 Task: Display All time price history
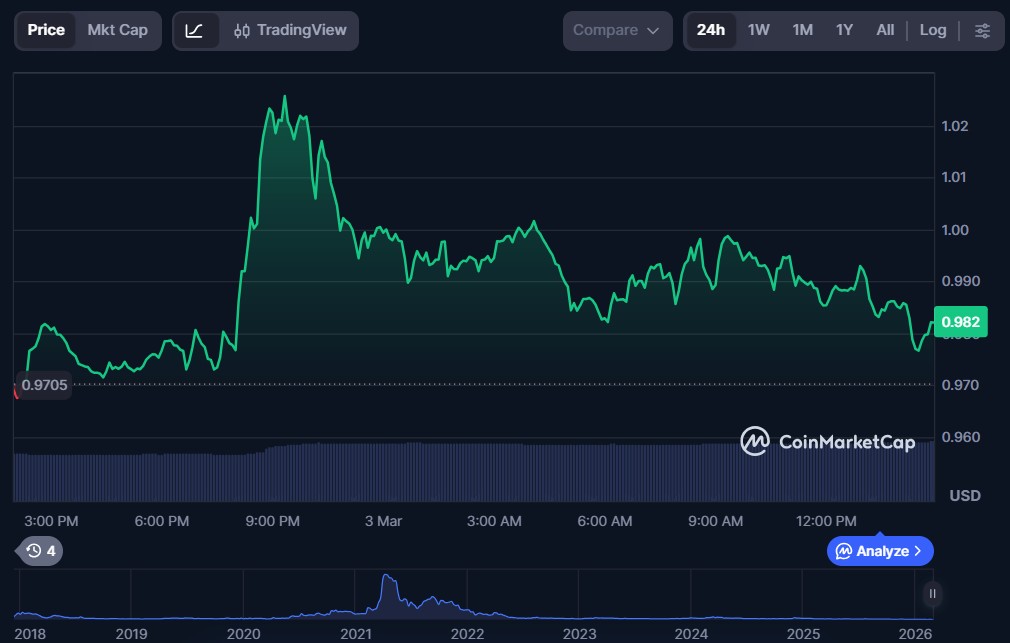885,30
